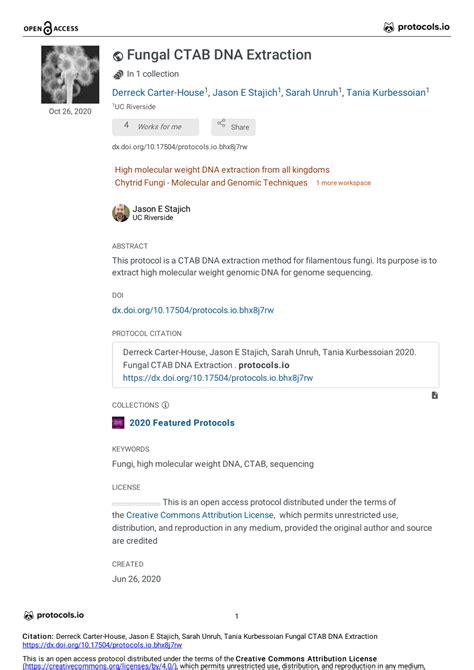This screenshot has height=670, width=474.
Task: Open Chytrid Fungi Molecular and Genomic Techniques
Action: point(211,182)
